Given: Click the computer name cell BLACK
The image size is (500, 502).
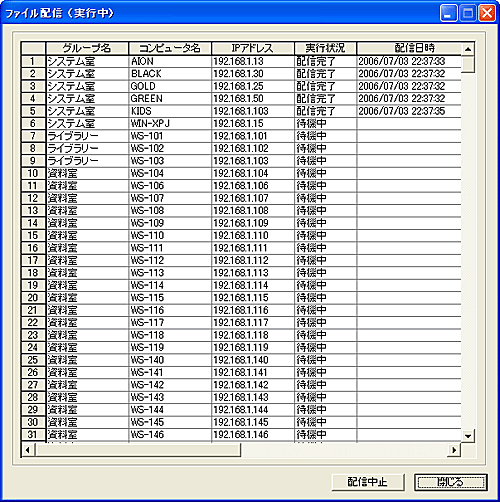Looking at the screenshot, I should (170, 74).
